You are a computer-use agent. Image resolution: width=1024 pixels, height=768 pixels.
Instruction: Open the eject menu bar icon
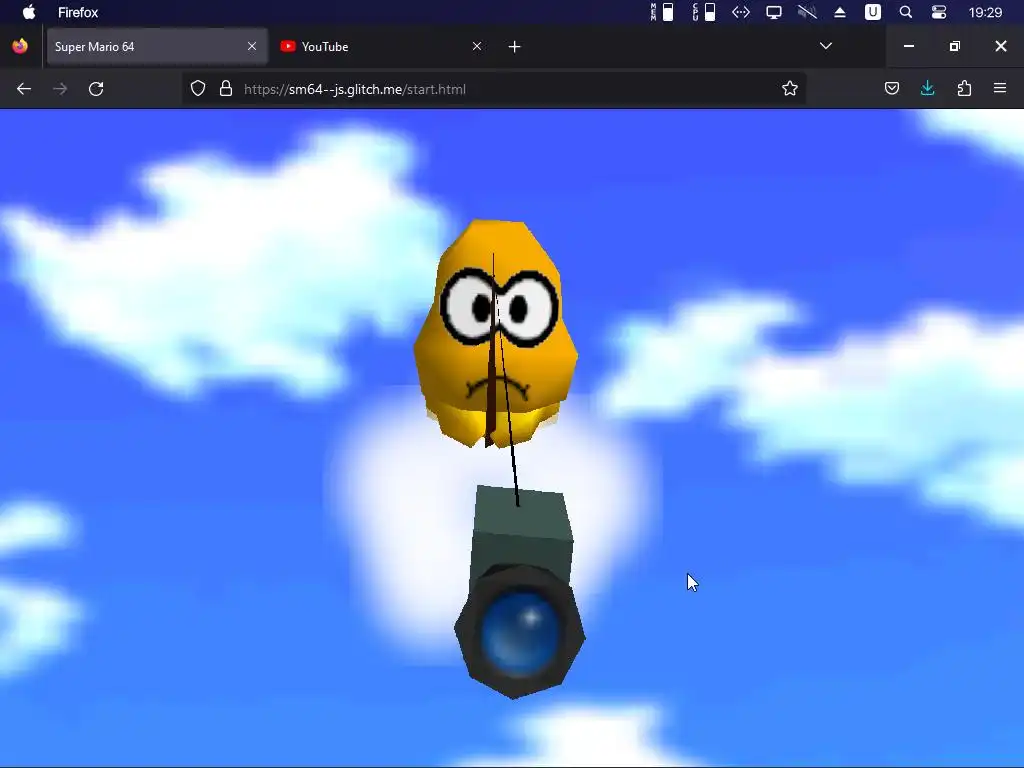pyautogui.click(x=840, y=12)
